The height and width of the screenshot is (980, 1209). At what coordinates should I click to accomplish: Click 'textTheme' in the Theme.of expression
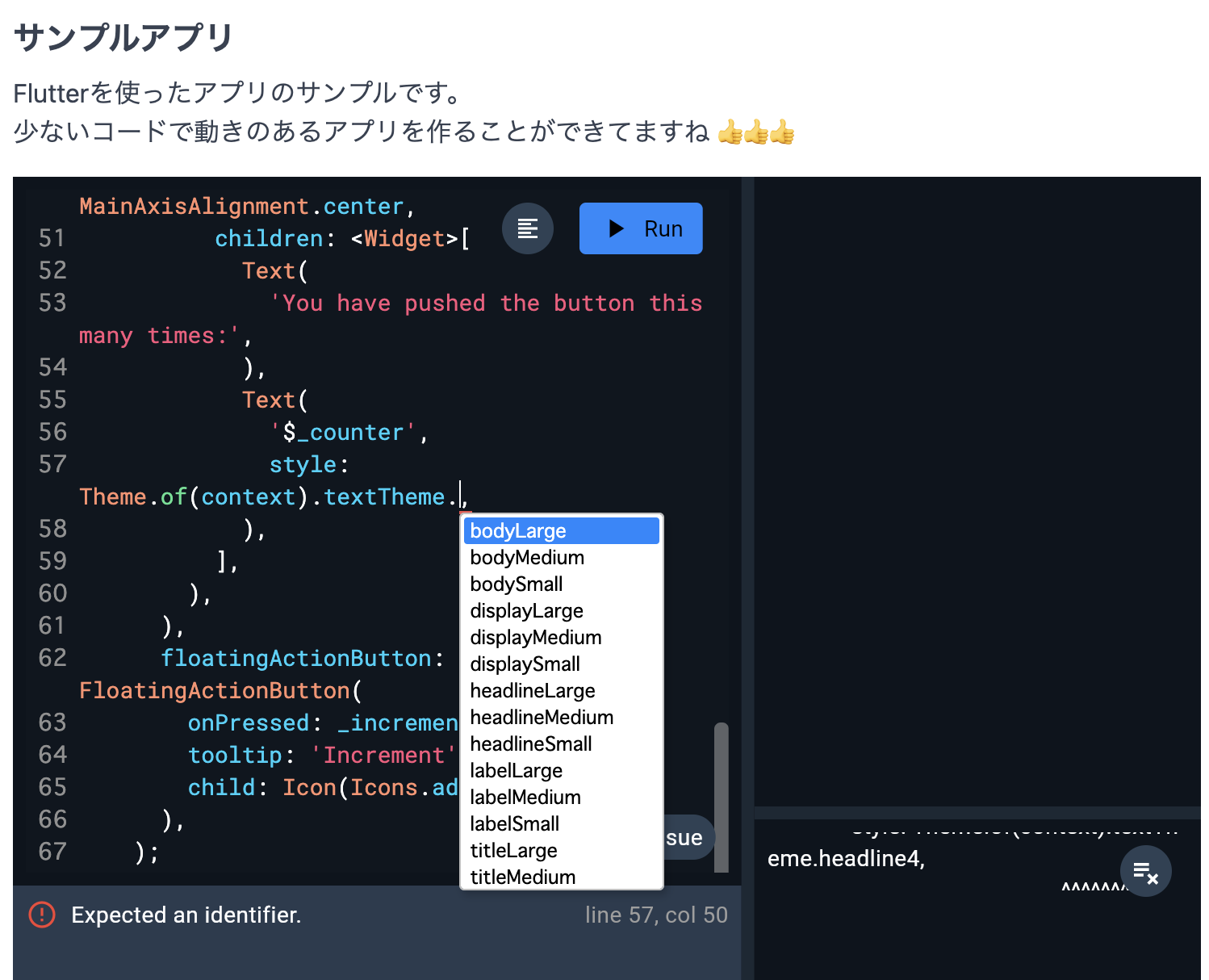tap(384, 497)
